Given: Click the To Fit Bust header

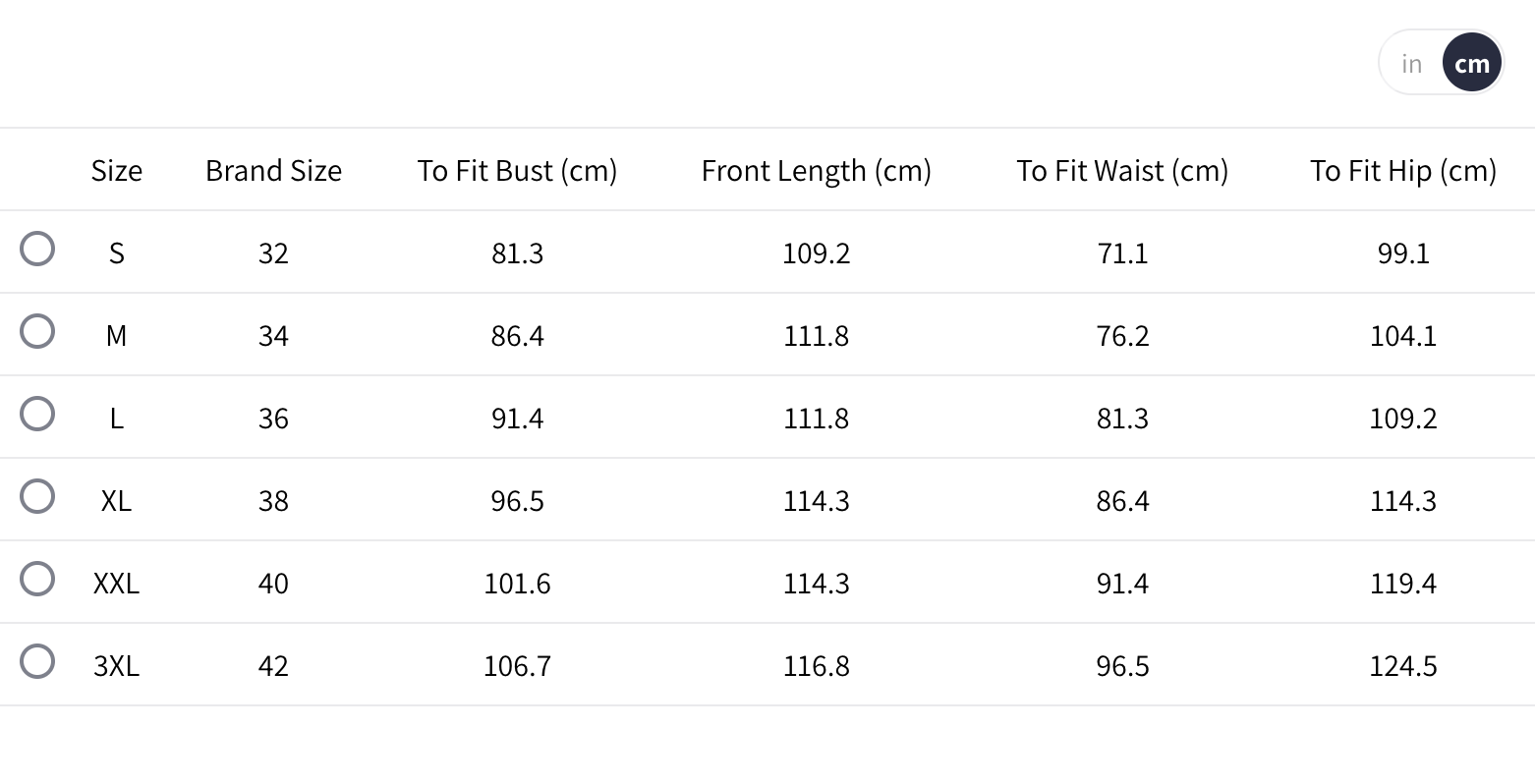Looking at the screenshot, I should tap(517, 171).
